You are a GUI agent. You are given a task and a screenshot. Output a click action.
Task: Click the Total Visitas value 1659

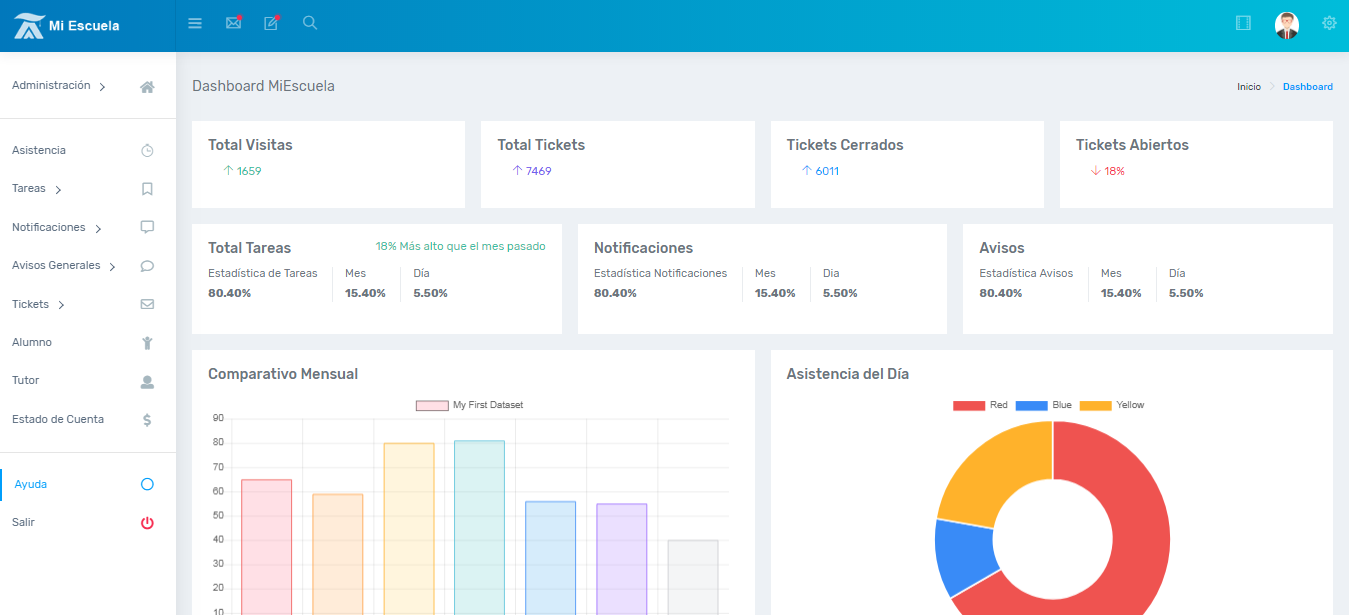click(249, 171)
